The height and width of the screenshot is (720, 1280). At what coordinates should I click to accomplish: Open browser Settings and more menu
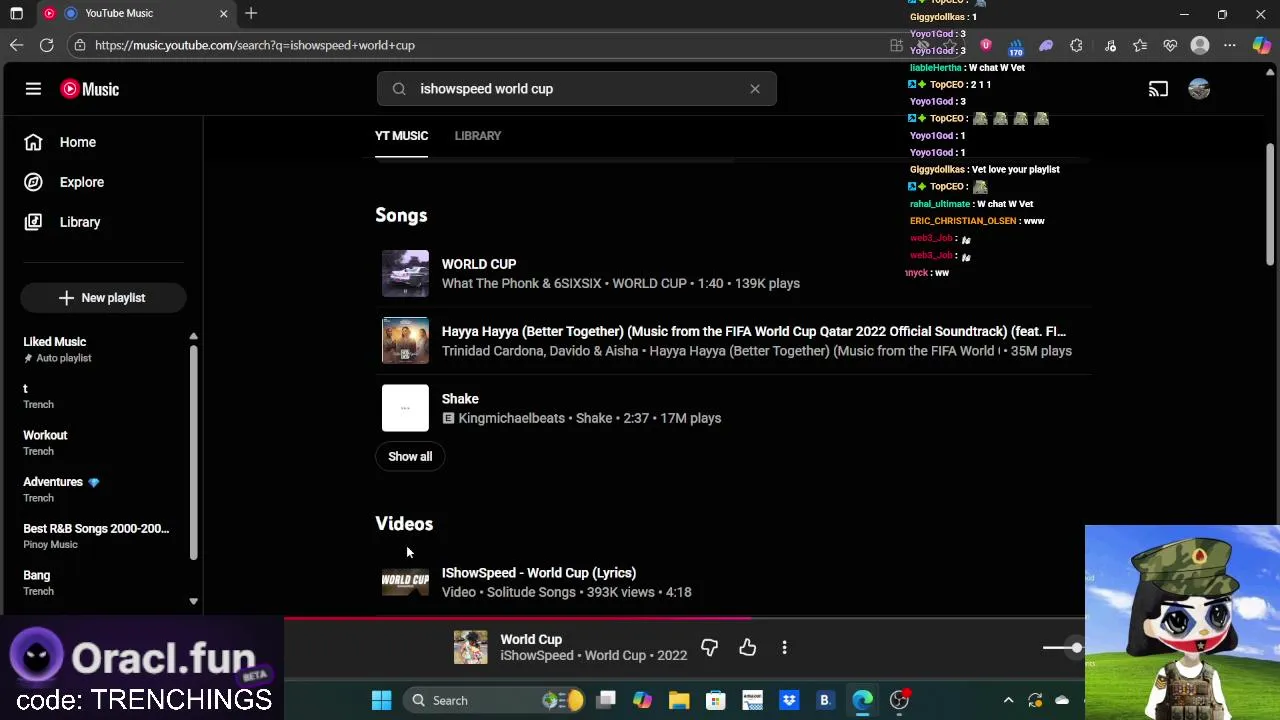tap(1230, 45)
